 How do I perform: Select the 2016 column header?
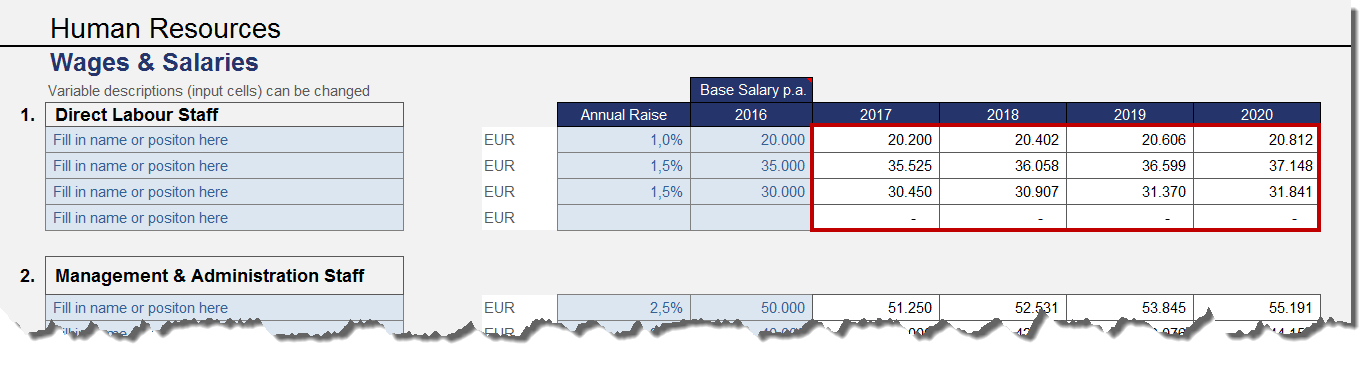[751, 115]
